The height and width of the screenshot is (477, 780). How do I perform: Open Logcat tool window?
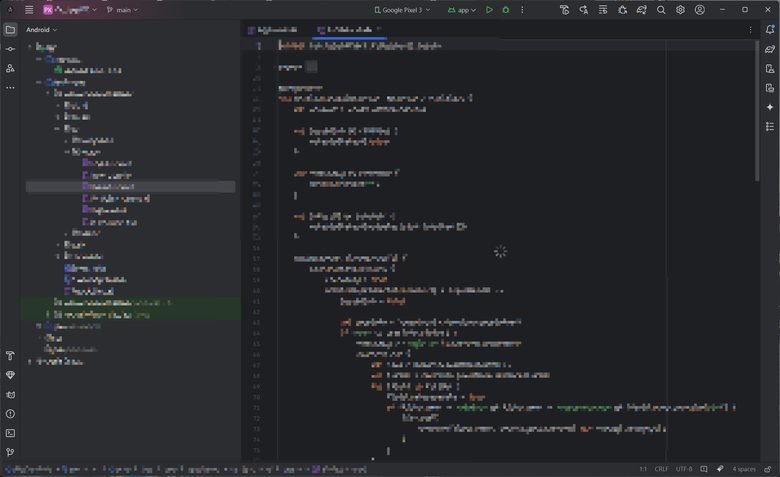click(x=10, y=394)
